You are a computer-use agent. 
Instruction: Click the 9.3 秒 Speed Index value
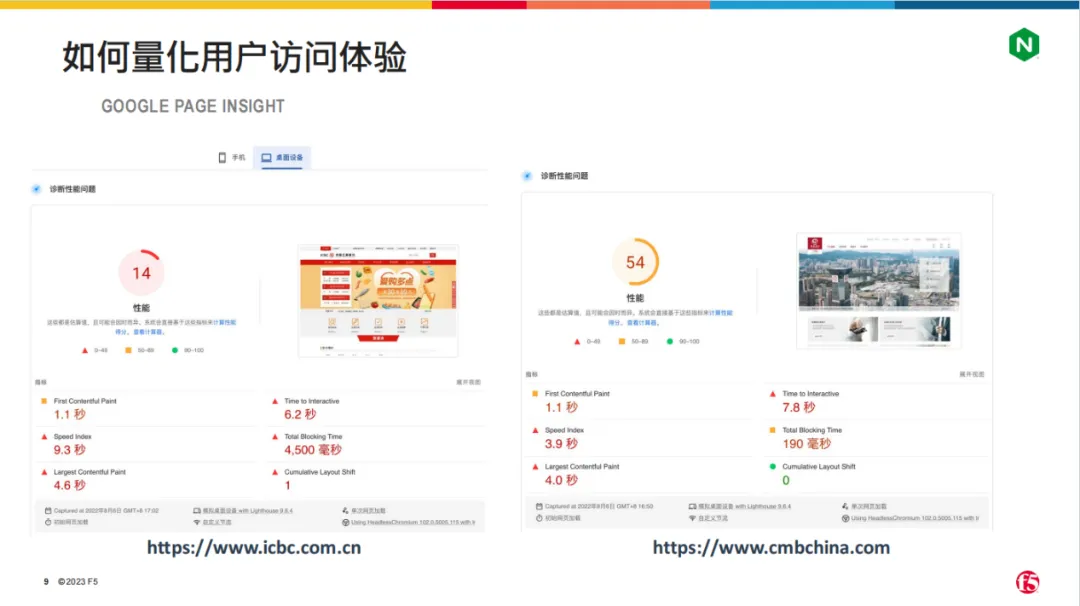click(70, 450)
